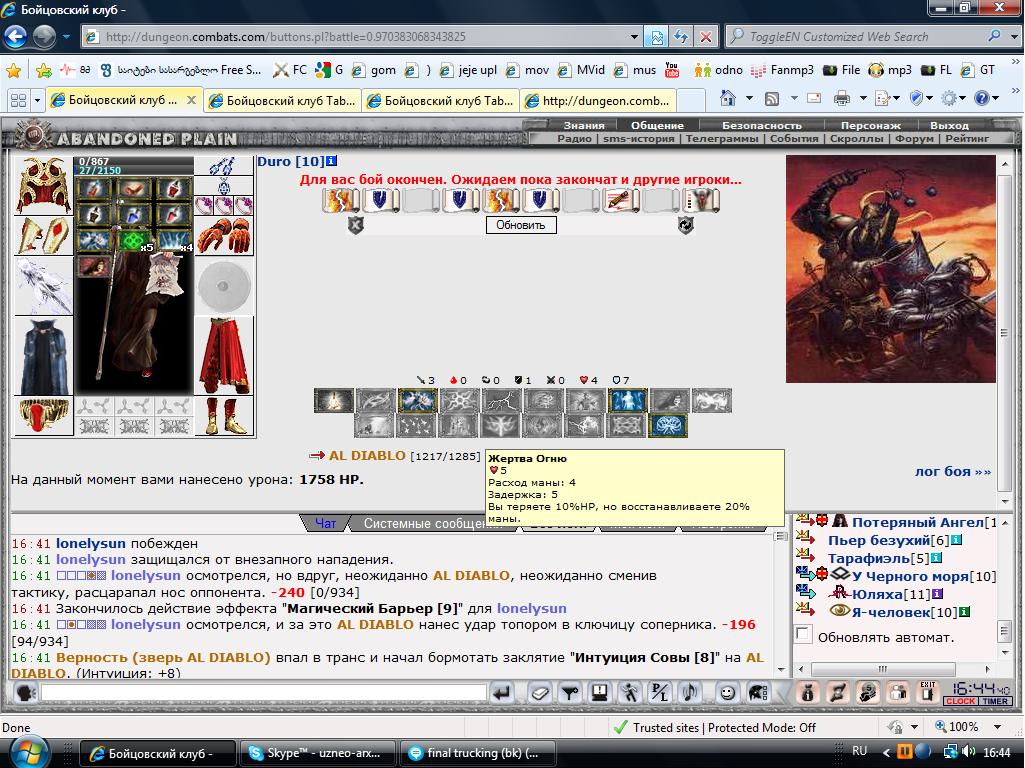1025x768 pixels.
Task: Open Skype from the taskbar
Action: pyautogui.click(x=317, y=753)
